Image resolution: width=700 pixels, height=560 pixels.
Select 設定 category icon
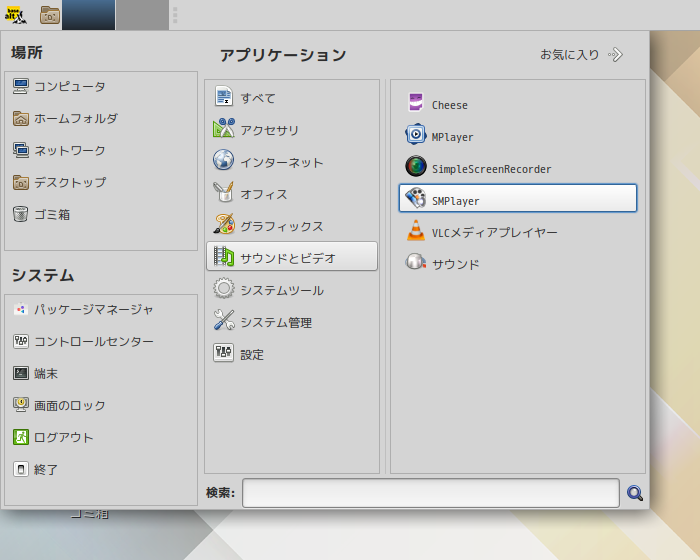click(224, 353)
